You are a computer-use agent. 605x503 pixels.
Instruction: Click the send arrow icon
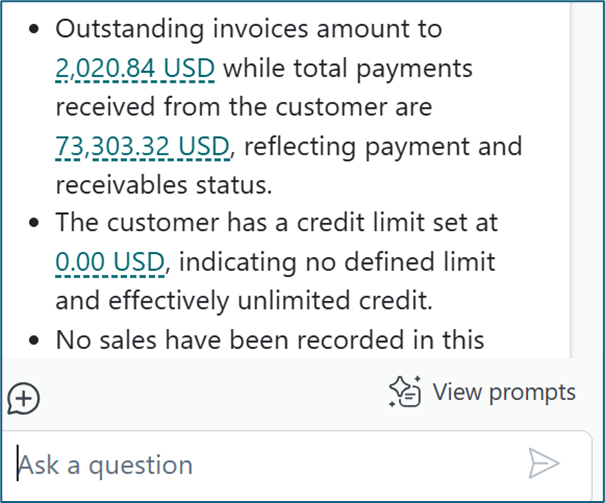coord(543,463)
